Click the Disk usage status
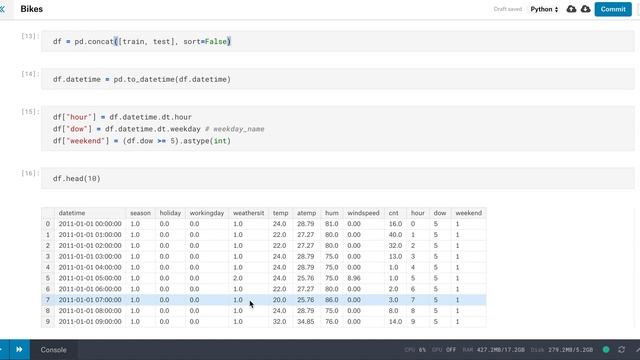640x360 pixels. pos(562,350)
